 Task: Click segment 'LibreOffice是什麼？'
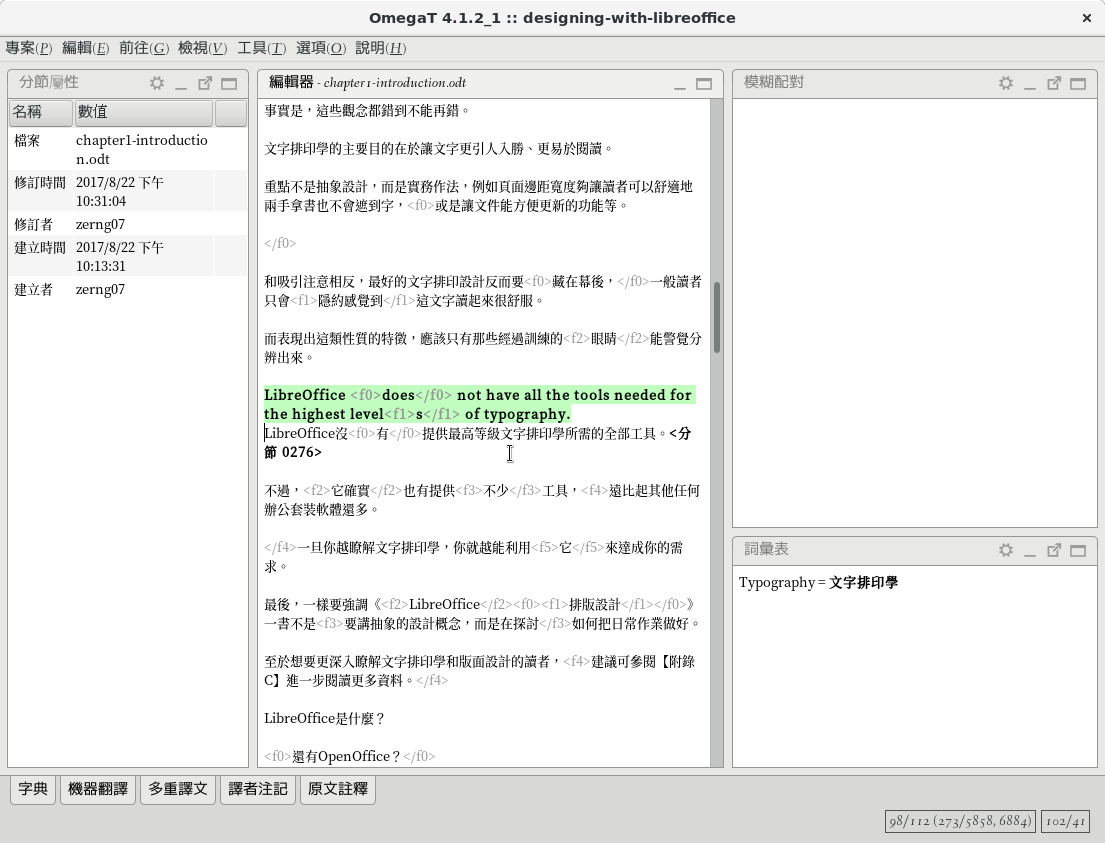click(325, 718)
